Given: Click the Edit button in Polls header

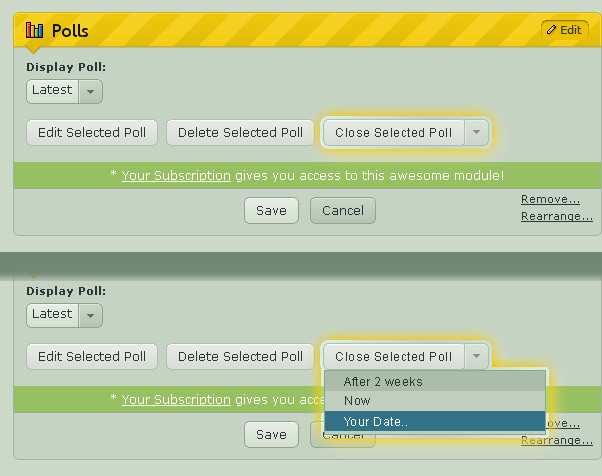Looking at the screenshot, I should [564, 30].
